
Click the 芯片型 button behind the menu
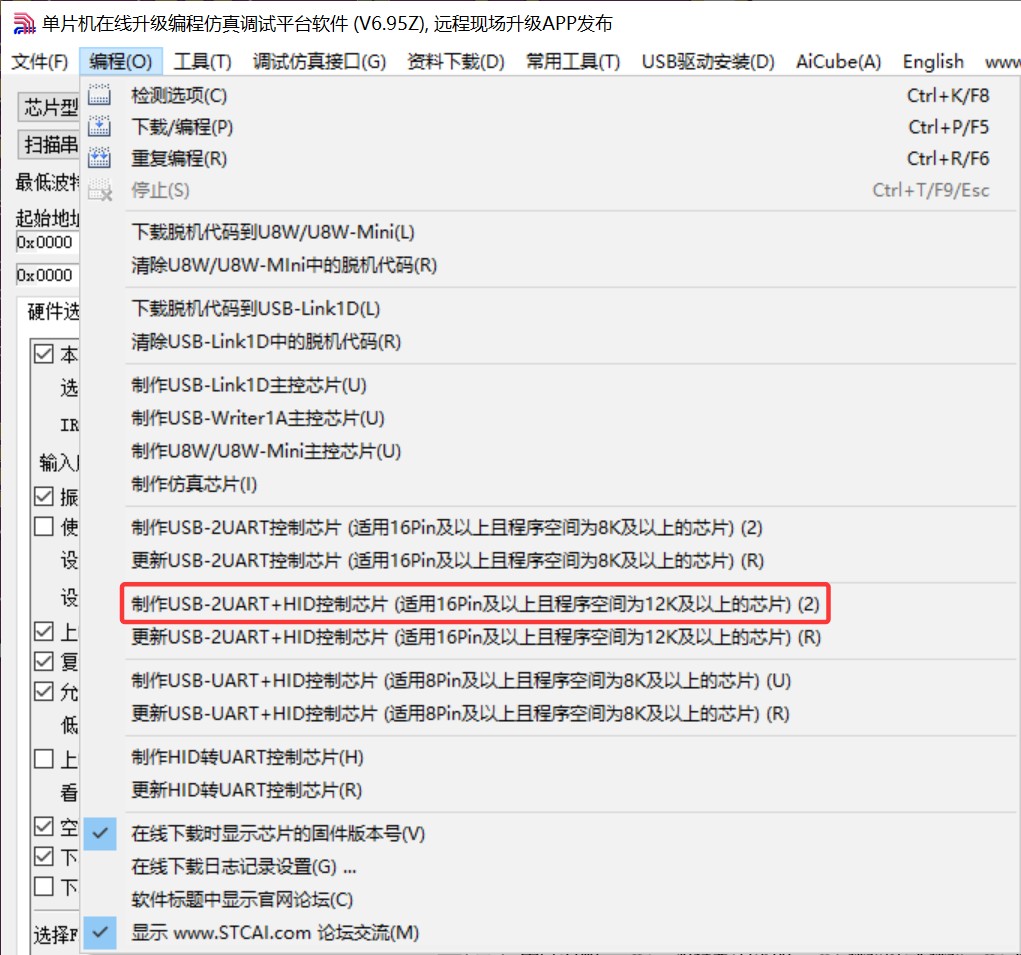[49, 107]
